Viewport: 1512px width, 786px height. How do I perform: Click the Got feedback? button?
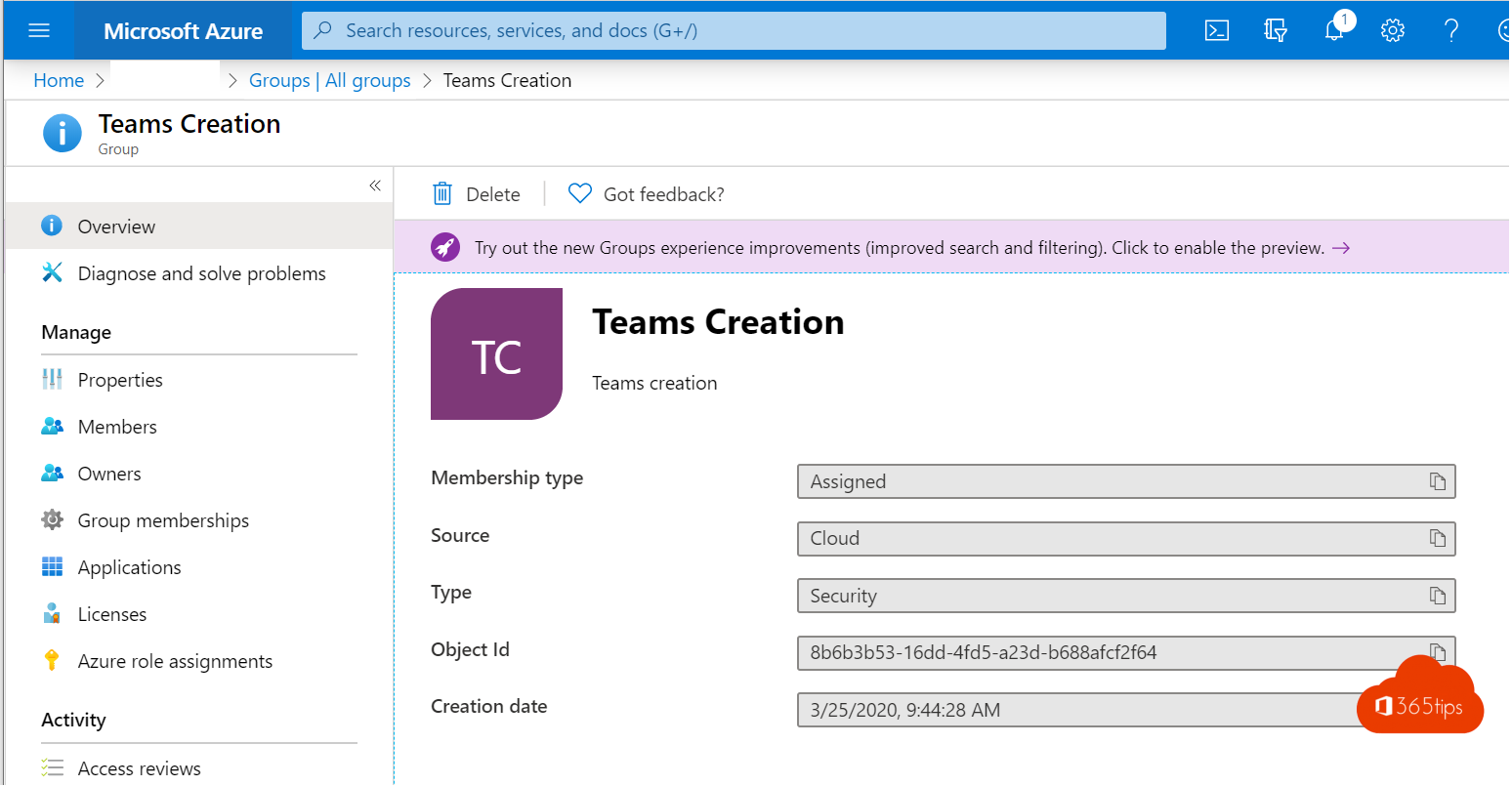647,194
